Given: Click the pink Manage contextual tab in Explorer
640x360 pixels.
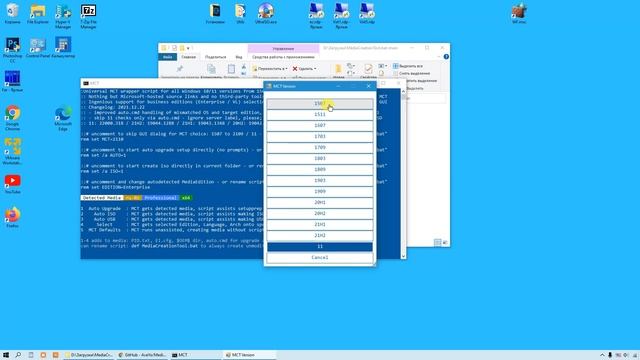Looking at the screenshot, I should click(x=283, y=49).
